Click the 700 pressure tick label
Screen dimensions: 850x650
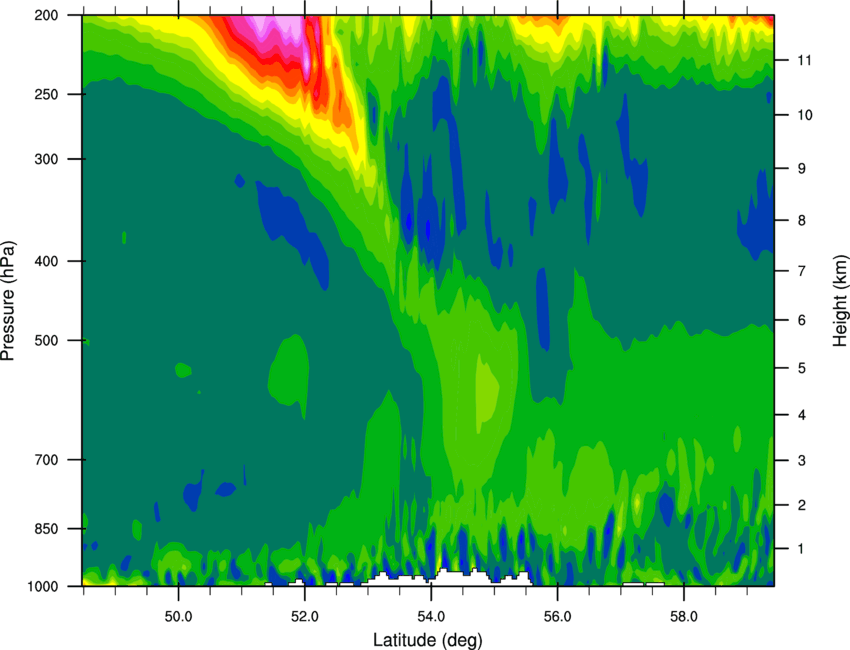tap(46, 460)
